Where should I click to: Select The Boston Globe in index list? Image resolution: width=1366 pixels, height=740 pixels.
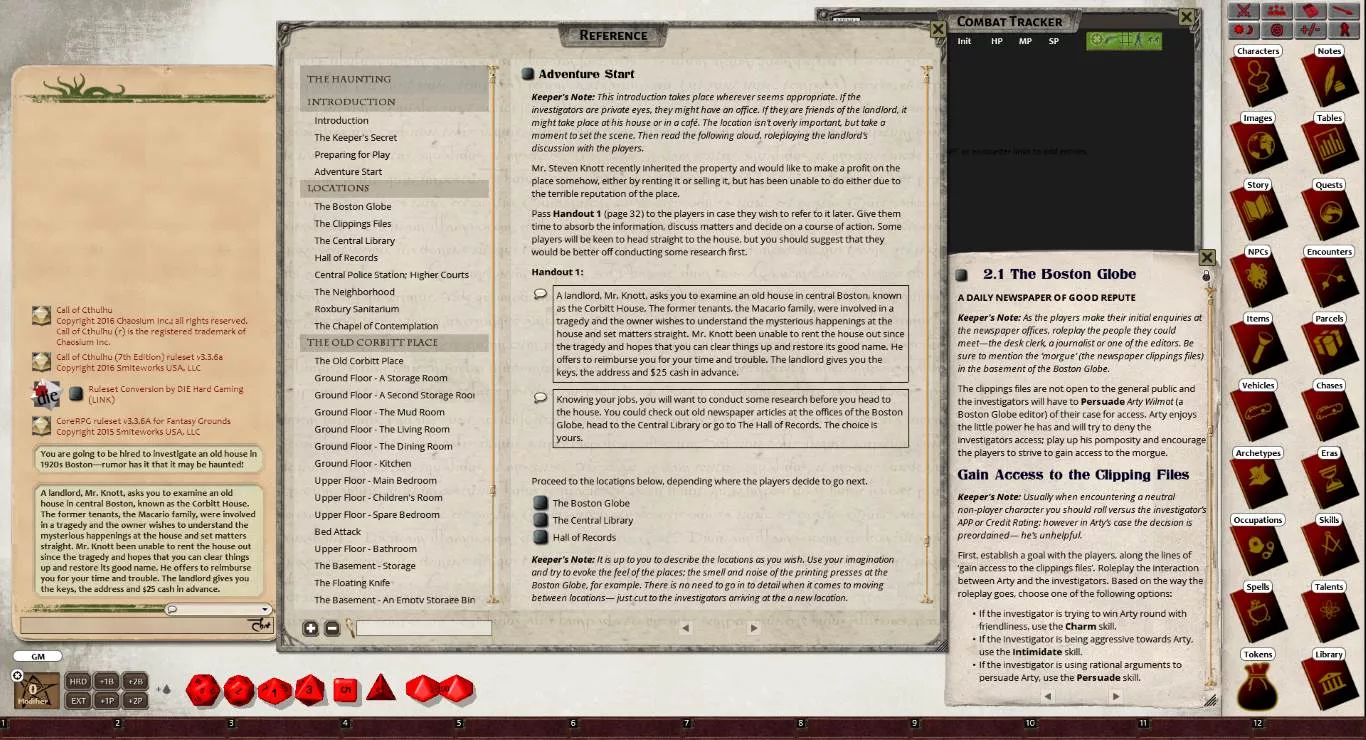(353, 207)
